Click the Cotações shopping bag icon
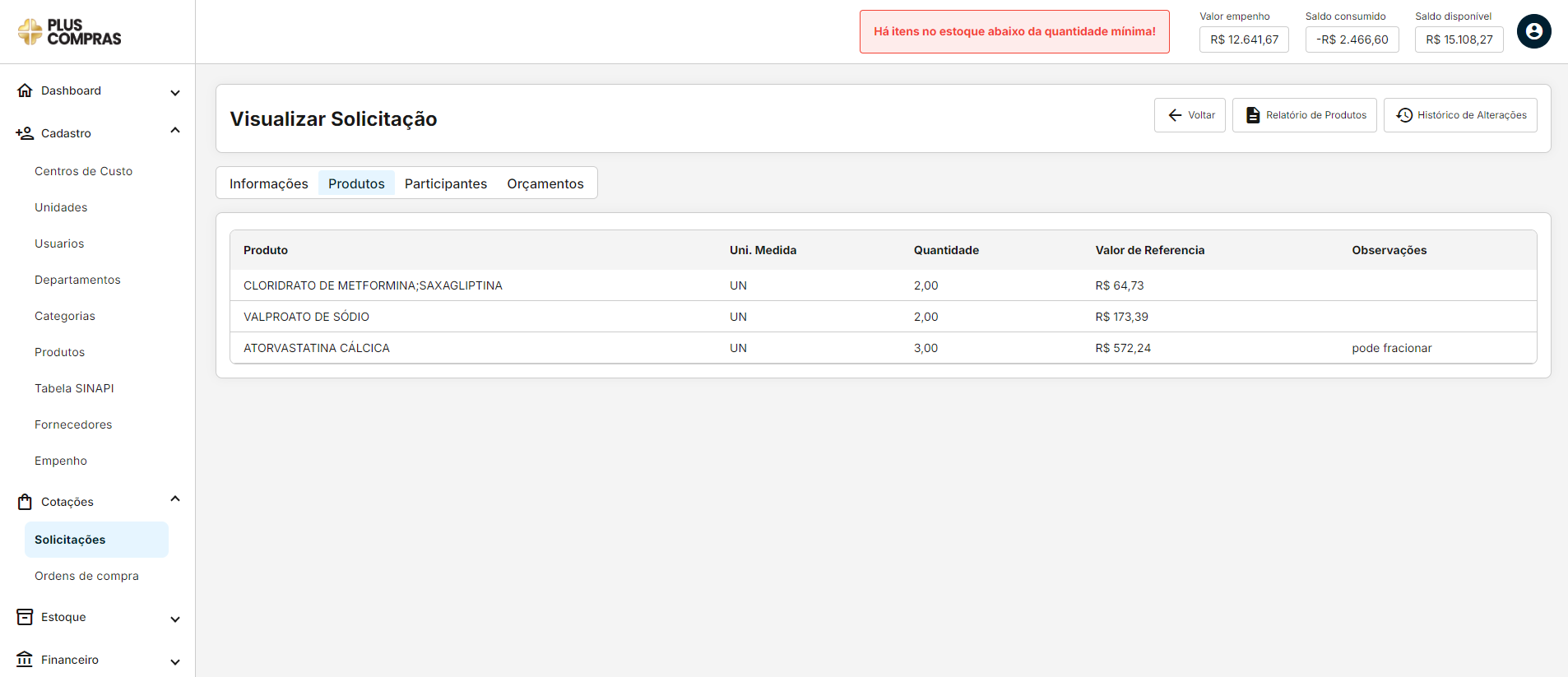 pos(25,502)
